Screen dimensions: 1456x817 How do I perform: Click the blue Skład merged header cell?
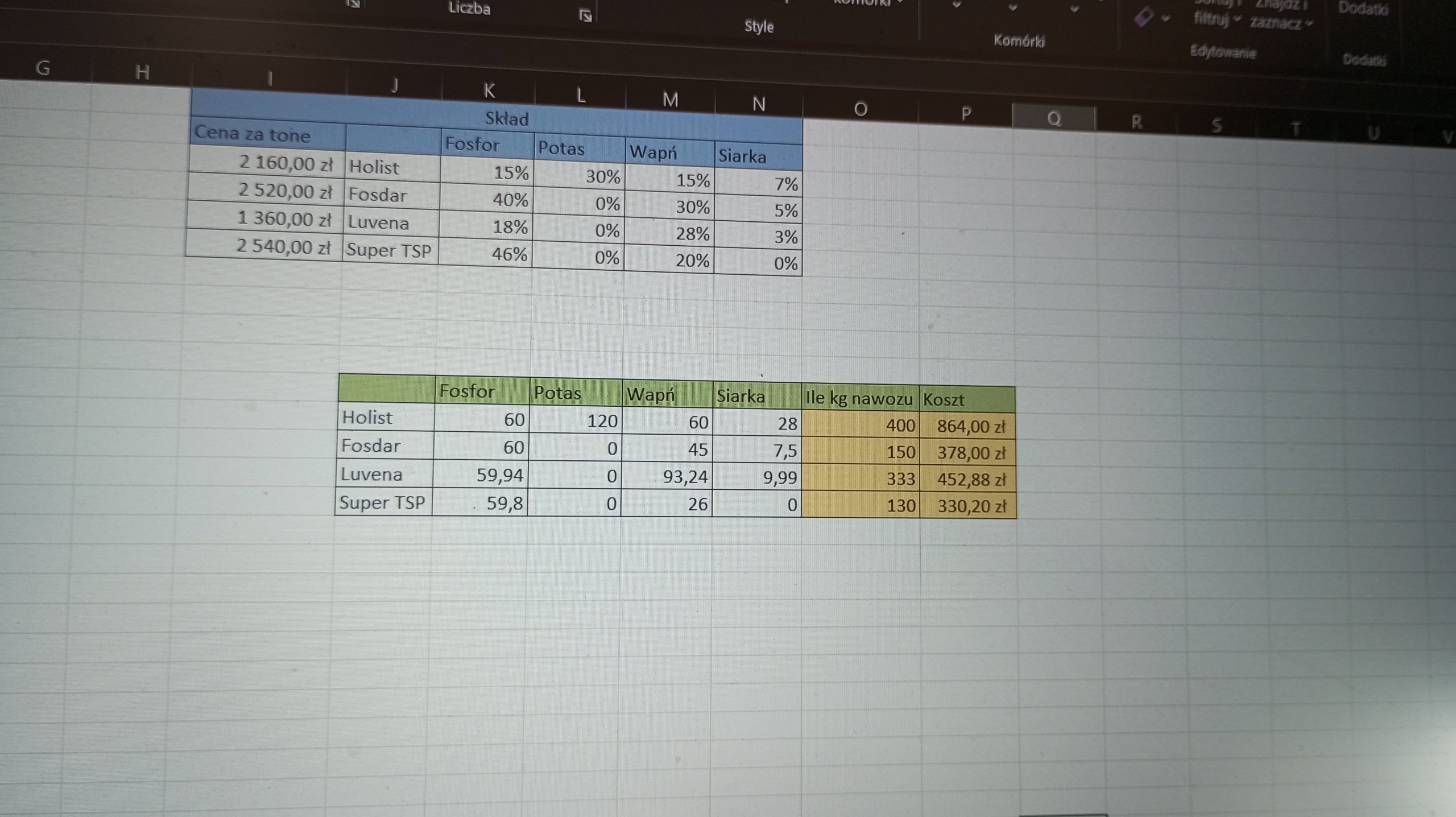(x=506, y=118)
